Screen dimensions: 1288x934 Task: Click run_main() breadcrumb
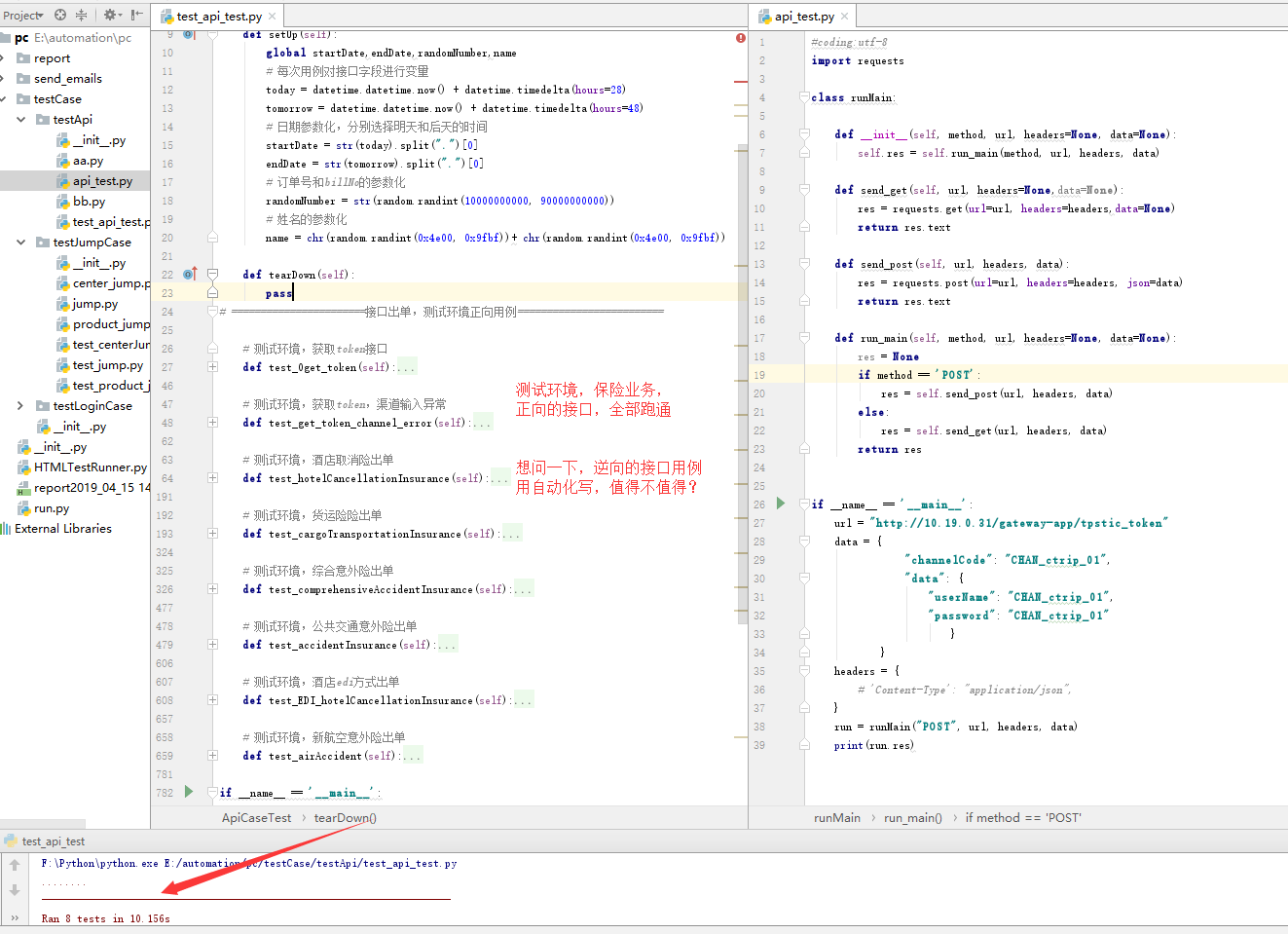(x=912, y=818)
